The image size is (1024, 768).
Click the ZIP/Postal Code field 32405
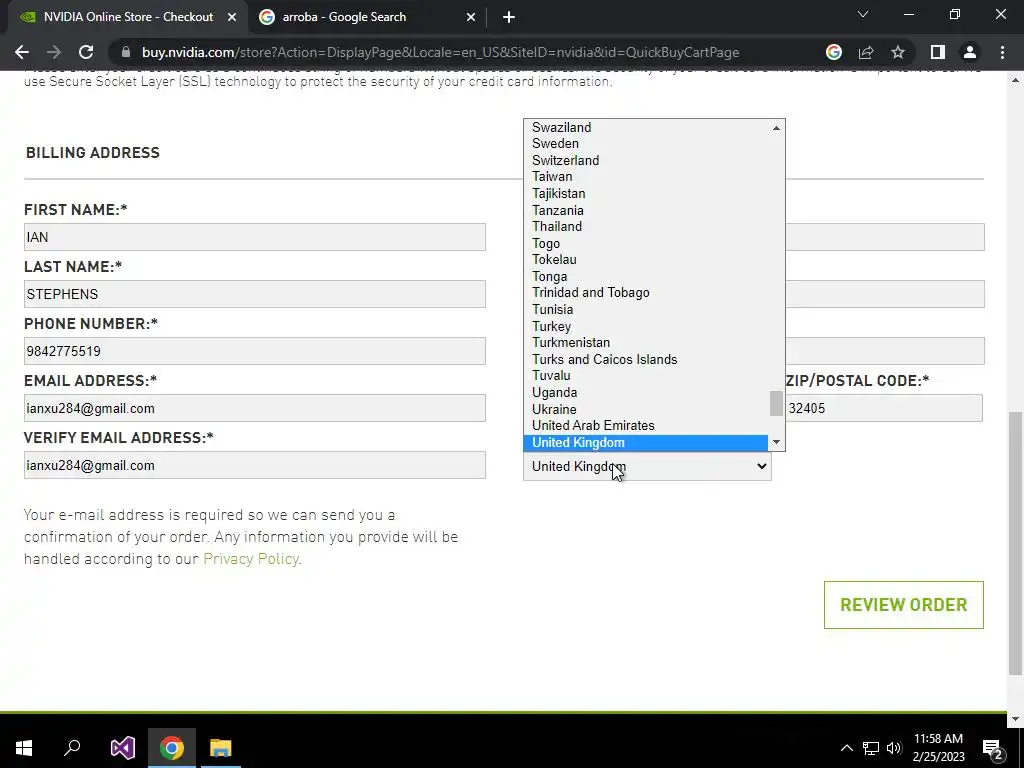tap(884, 408)
